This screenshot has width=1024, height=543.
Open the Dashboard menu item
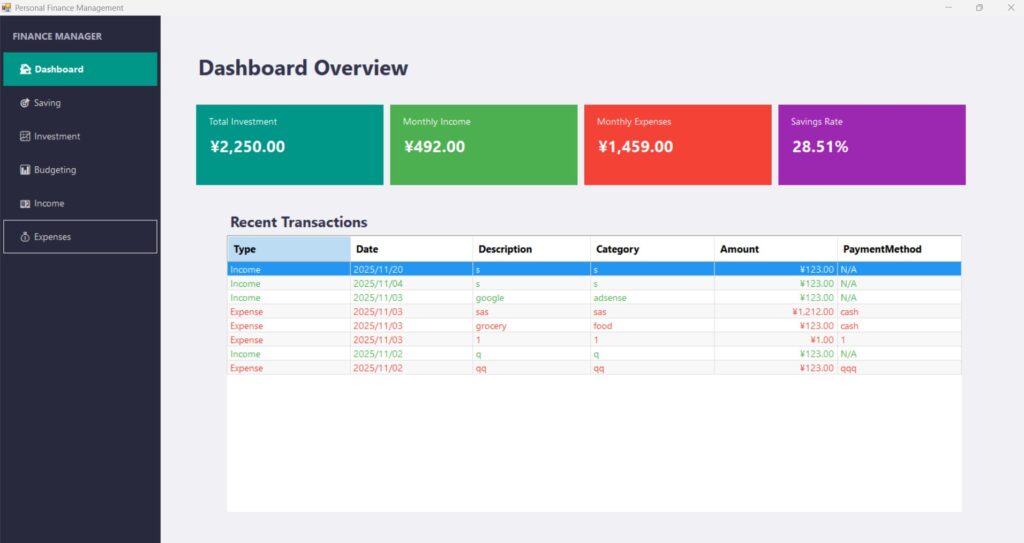point(80,69)
